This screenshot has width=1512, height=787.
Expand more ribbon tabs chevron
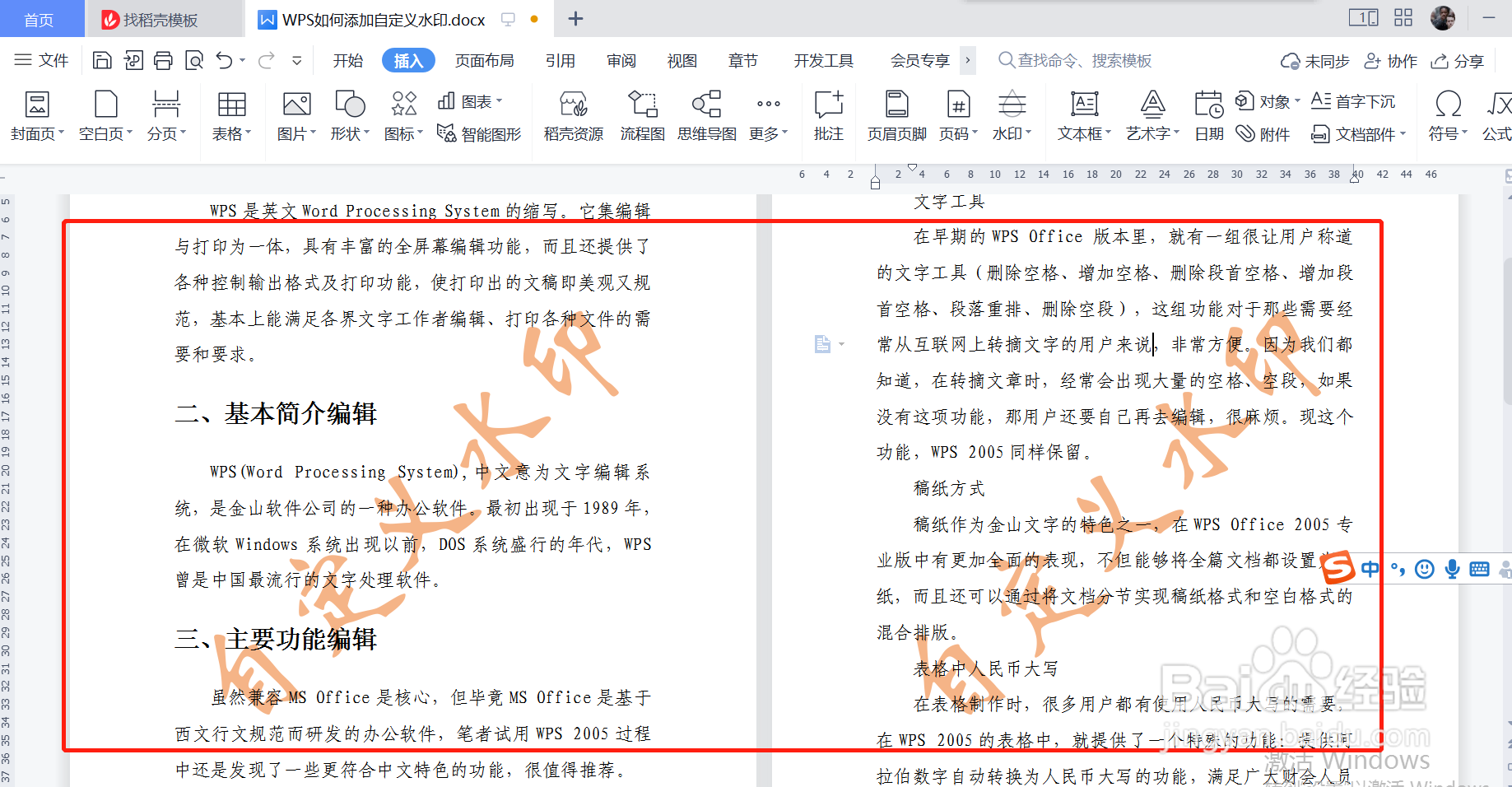[x=968, y=60]
